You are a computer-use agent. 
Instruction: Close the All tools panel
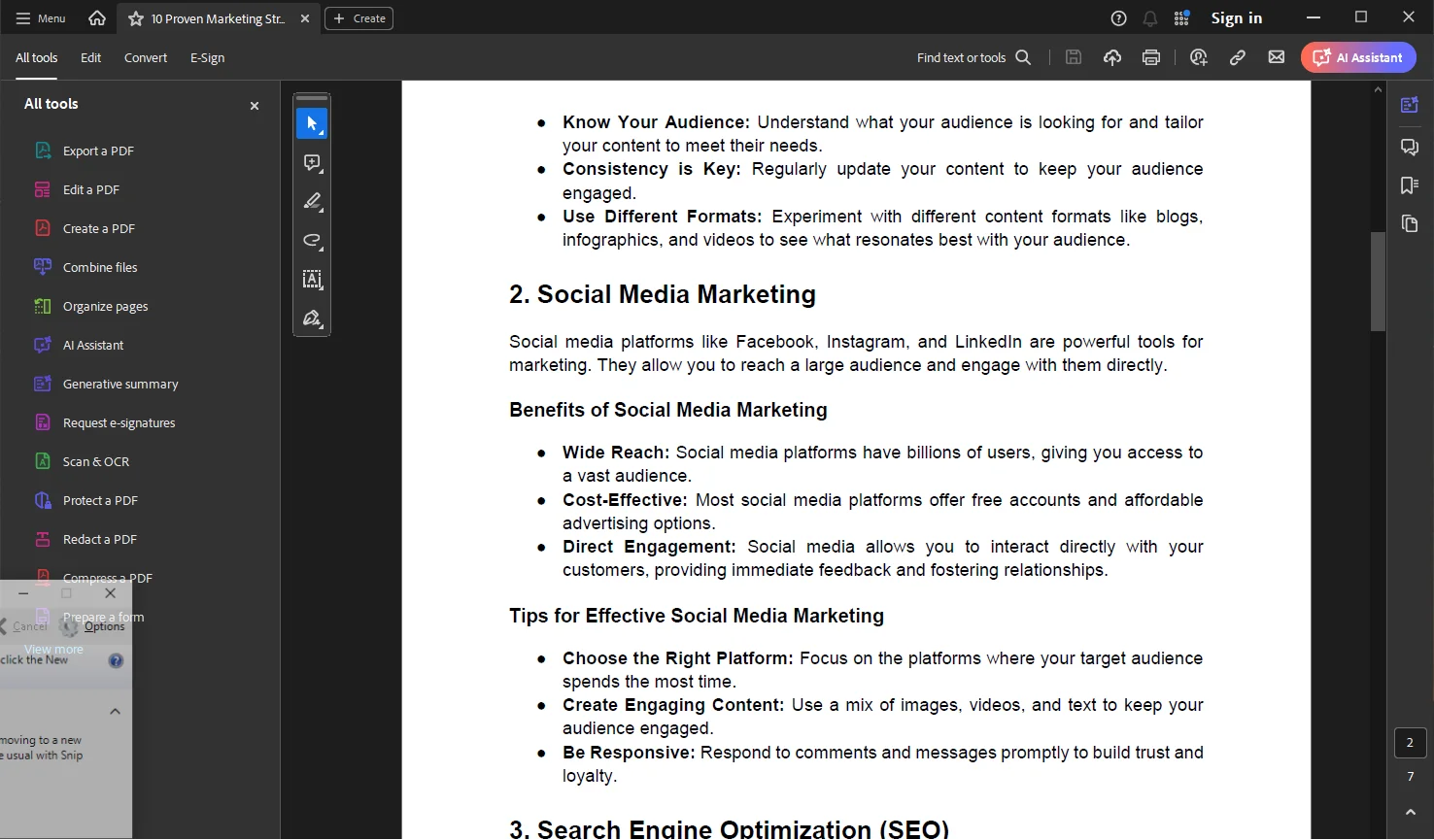[255, 106]
